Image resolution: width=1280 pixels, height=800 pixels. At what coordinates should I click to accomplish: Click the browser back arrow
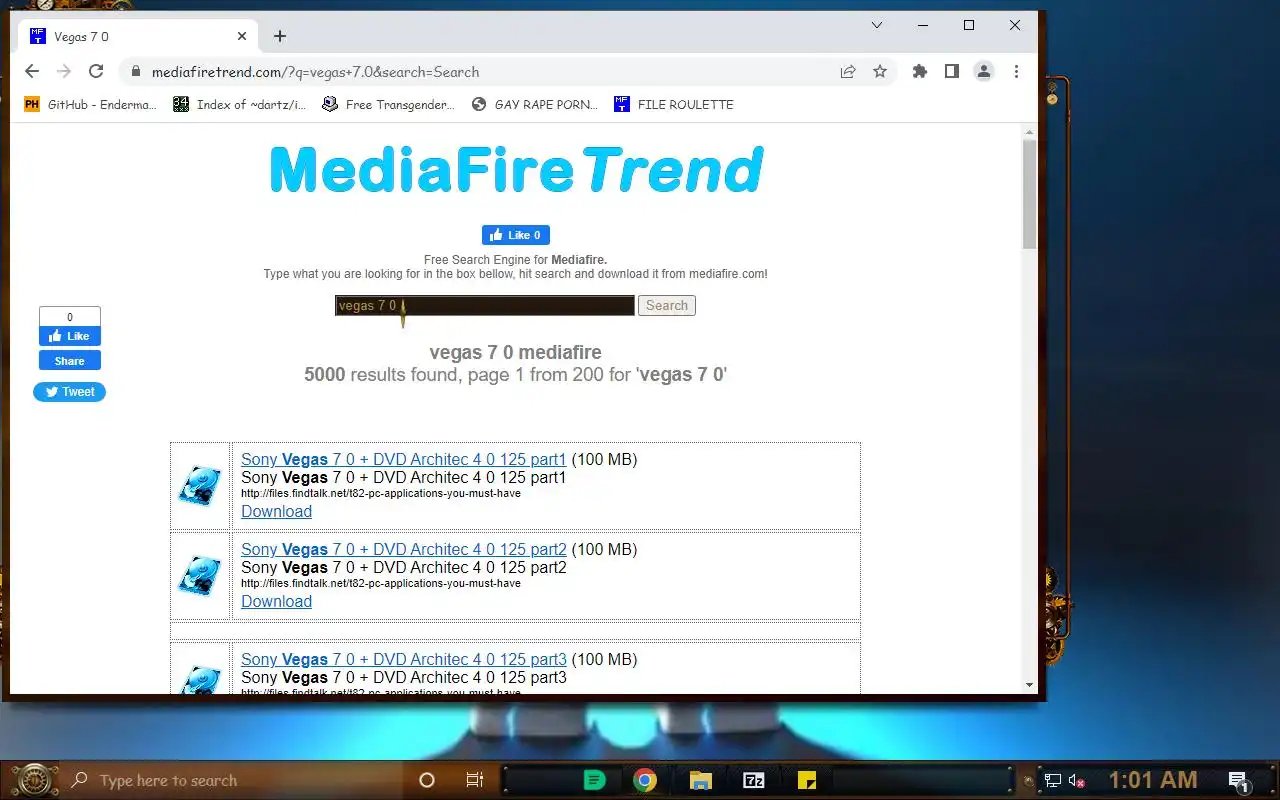[x=32, y=72]
